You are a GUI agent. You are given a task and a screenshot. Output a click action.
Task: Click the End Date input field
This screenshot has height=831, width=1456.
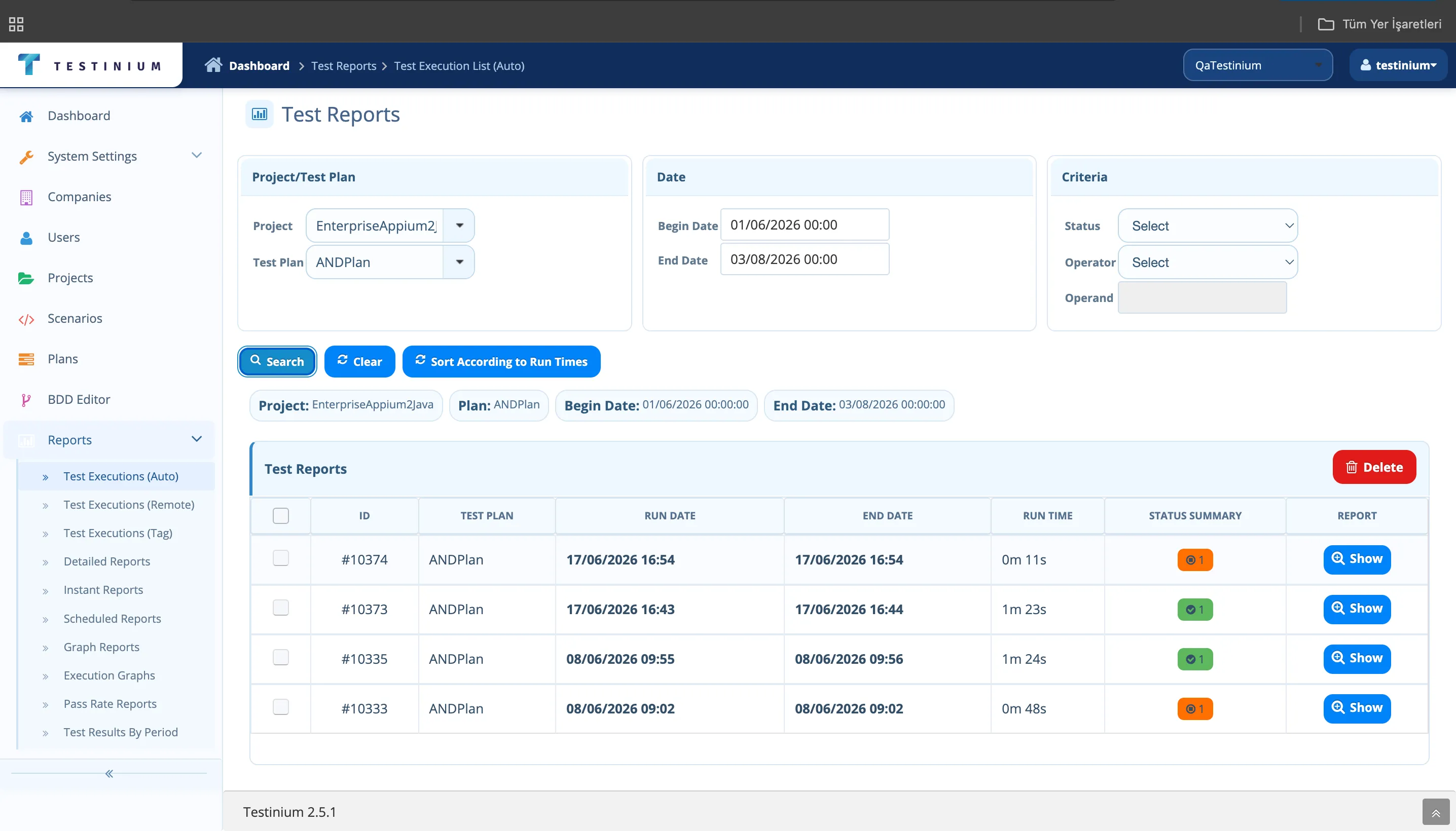coord(805,259)
